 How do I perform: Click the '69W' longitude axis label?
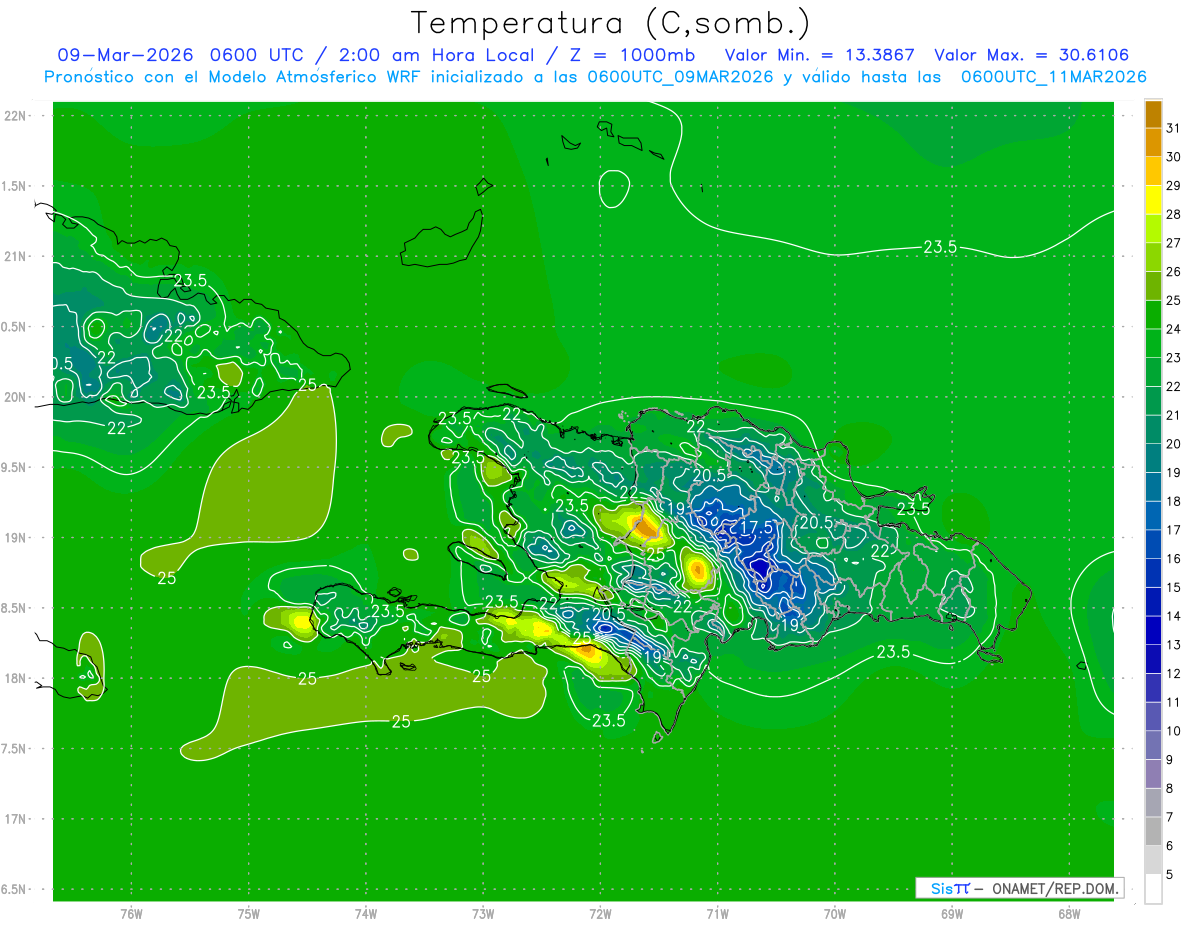click(x=952, y=914)
